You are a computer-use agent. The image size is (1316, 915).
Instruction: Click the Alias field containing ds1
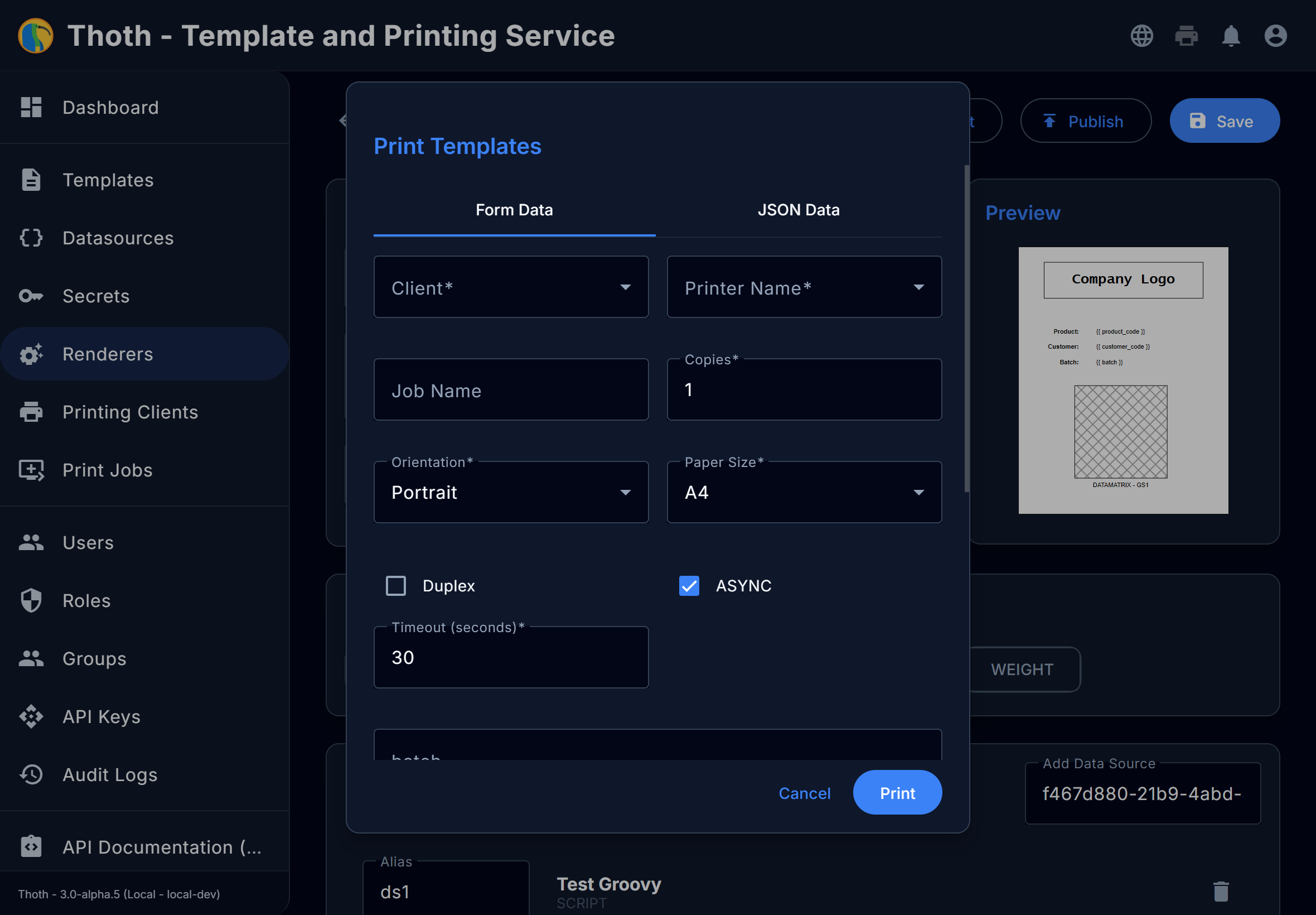[x=446, y=889]
